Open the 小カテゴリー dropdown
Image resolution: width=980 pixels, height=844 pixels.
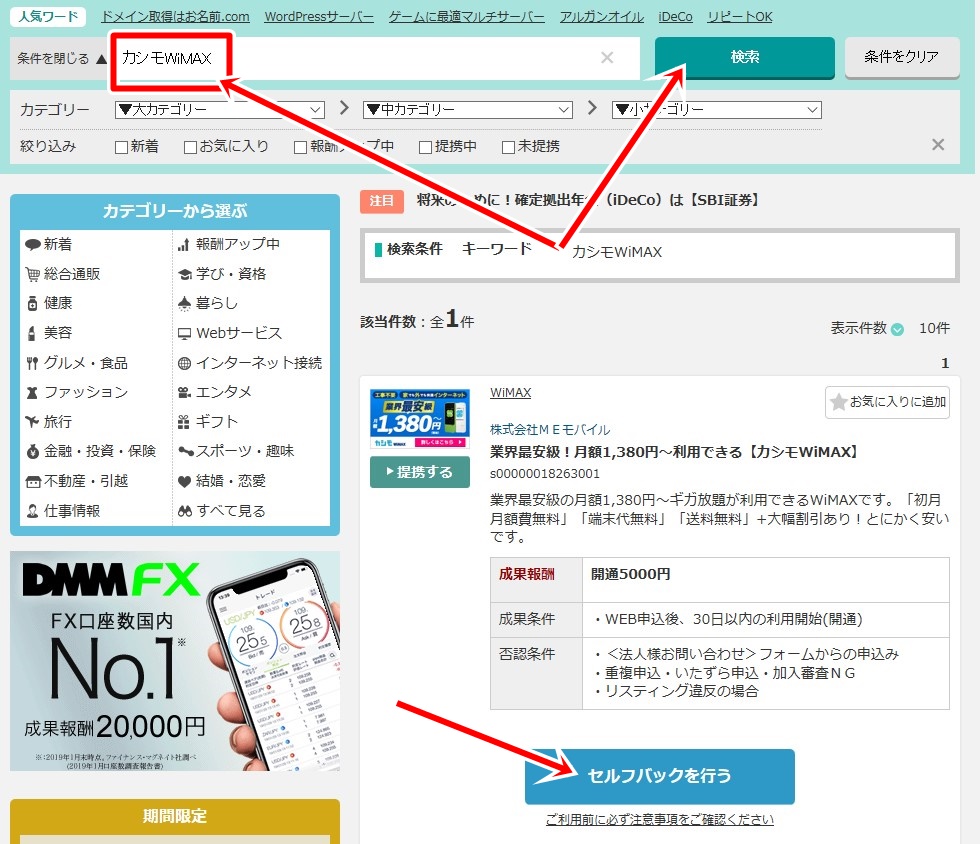tap(717, 110)
